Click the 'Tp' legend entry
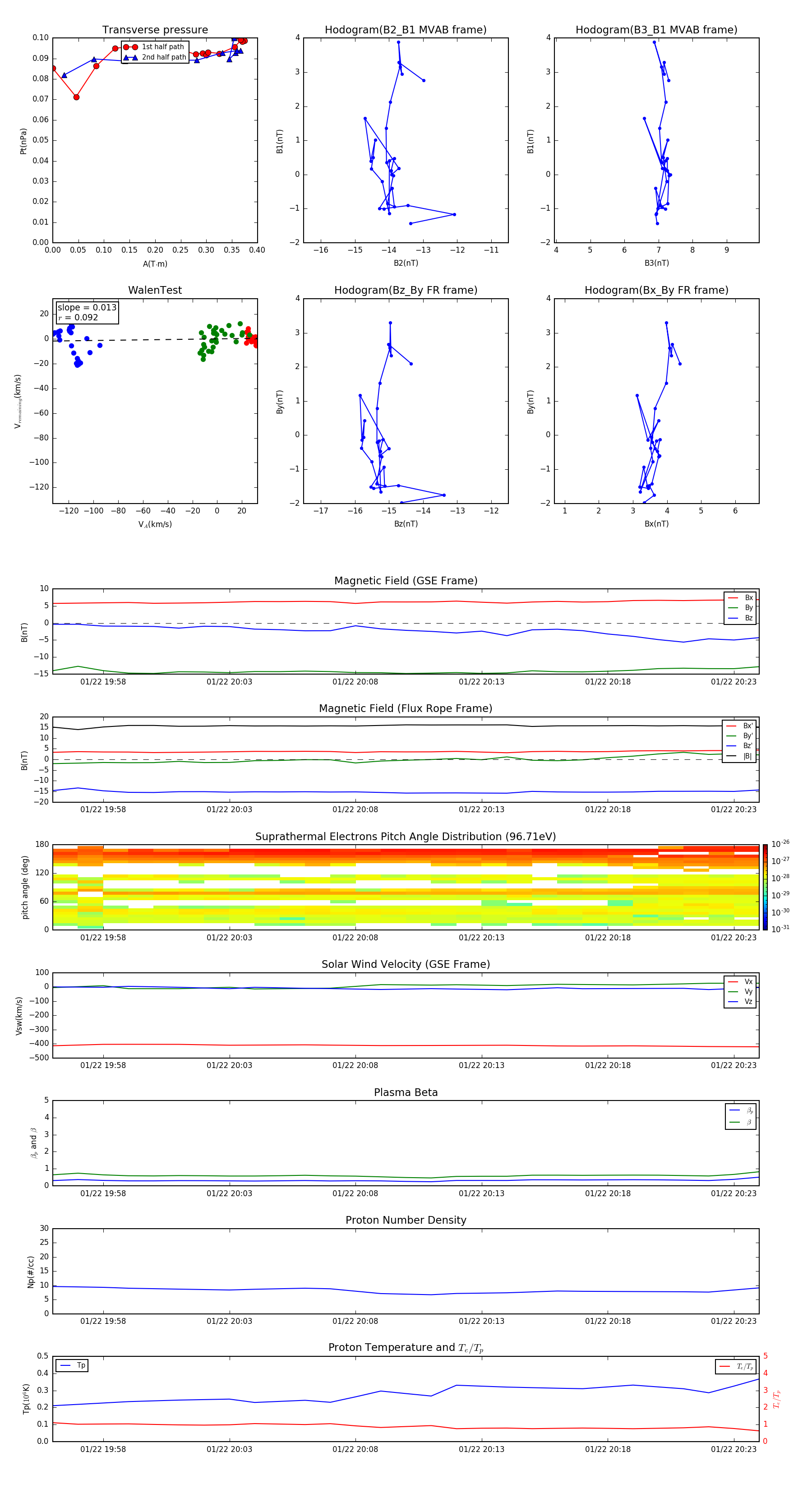The height and width of the screenshot is (1489, 812). click(72, 1365)
